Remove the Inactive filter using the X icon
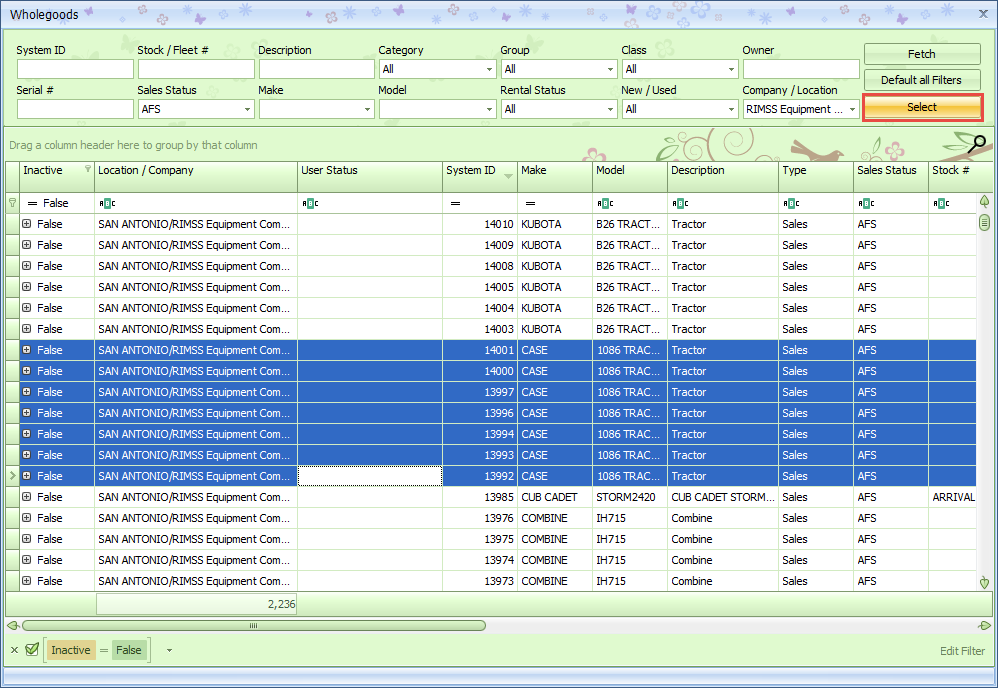The height and width of the screenshot is (688, 998). [14, 650]
